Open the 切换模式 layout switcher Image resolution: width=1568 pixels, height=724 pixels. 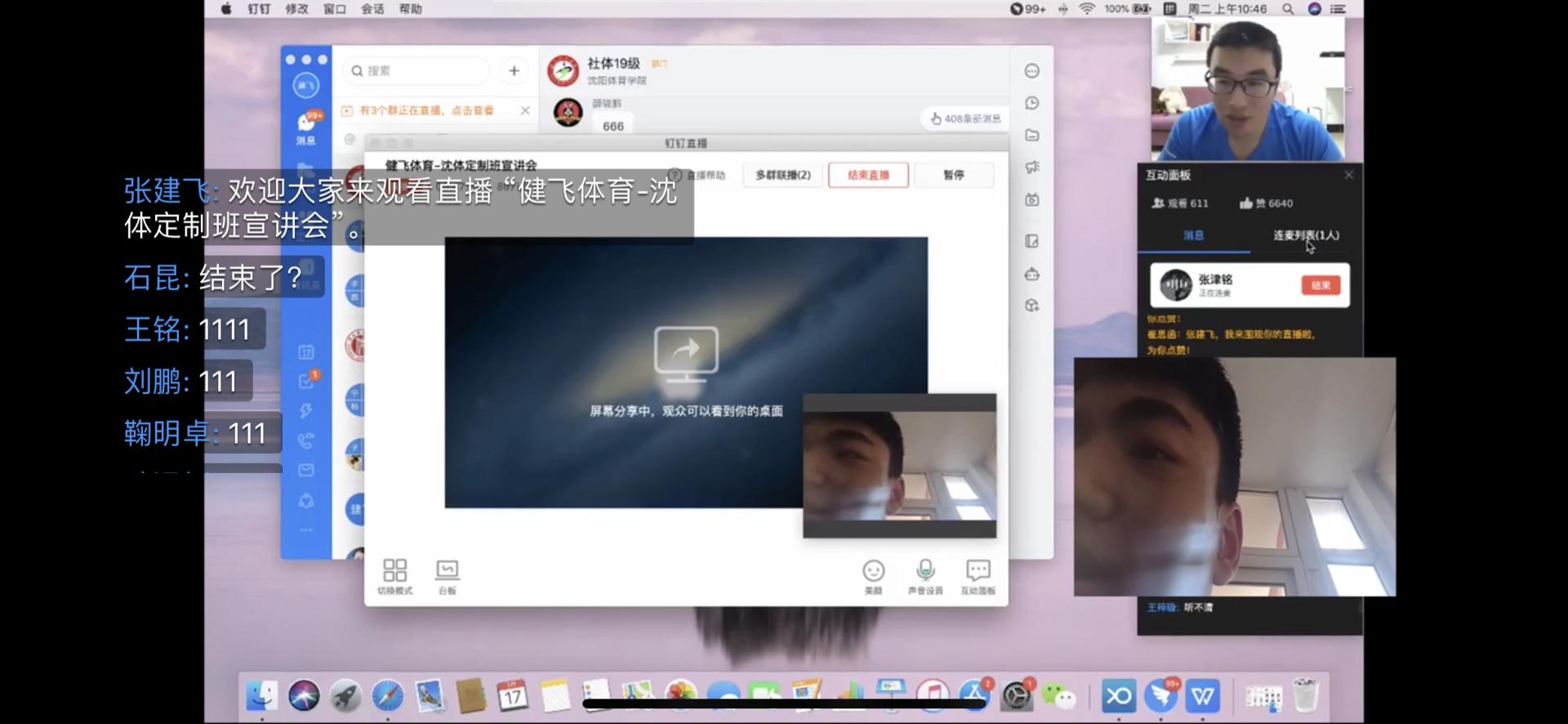pyautogui.click(x=395, y=575)
